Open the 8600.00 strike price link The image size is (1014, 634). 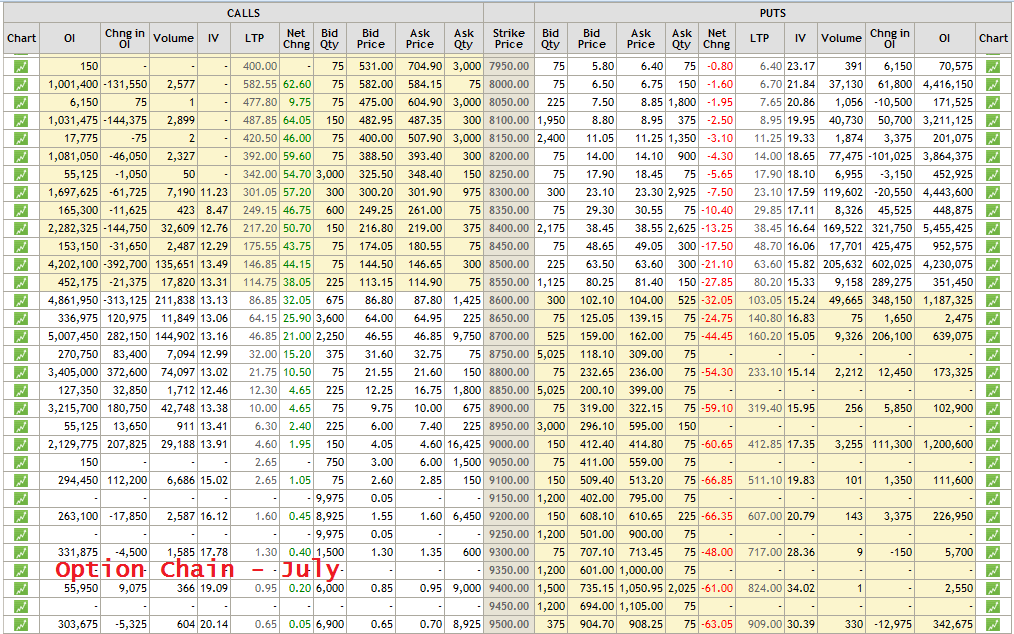509,300
